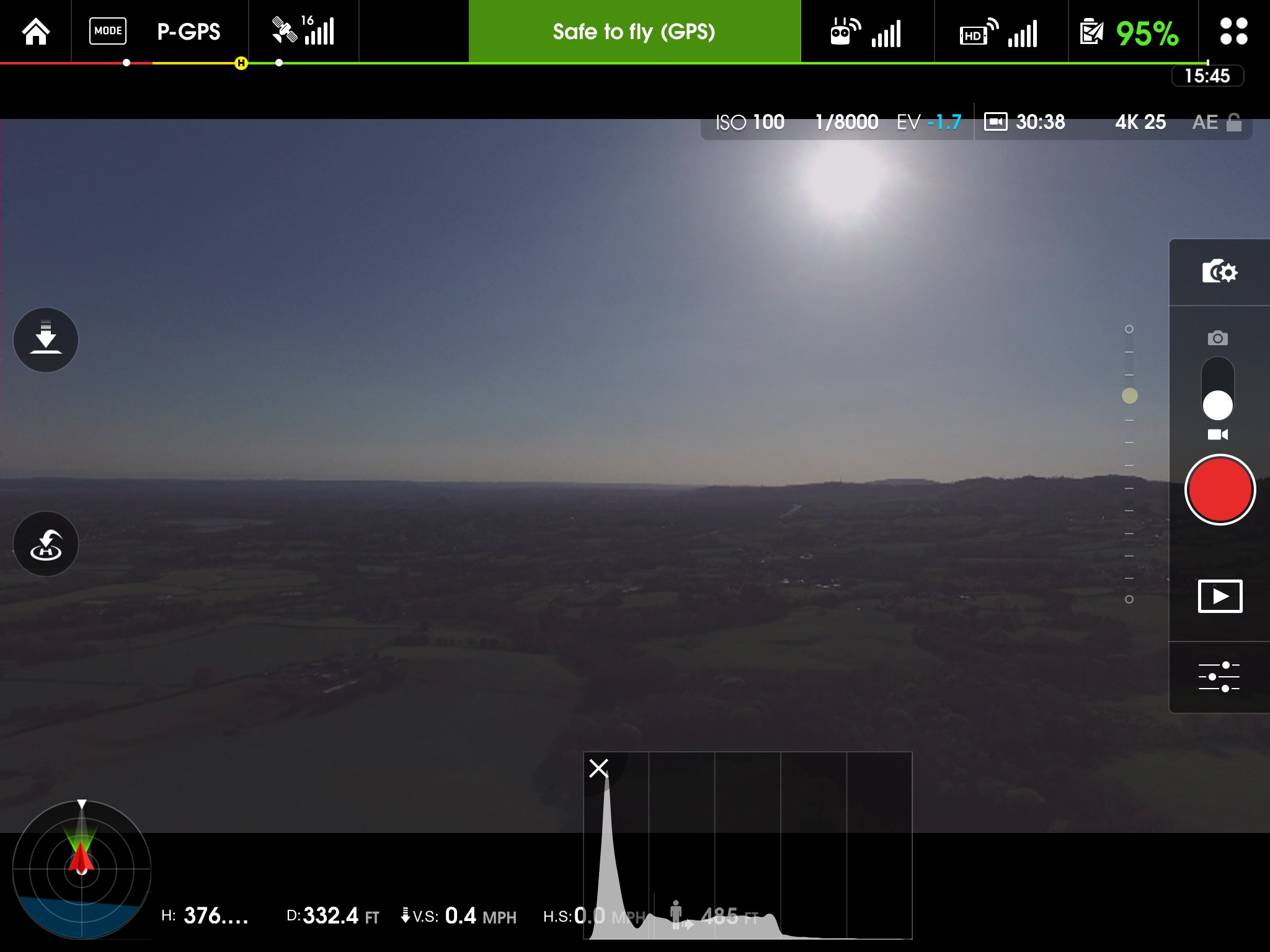Tap the yellow H home point marker
This screenshot has width=1270, height=952.
241,63
